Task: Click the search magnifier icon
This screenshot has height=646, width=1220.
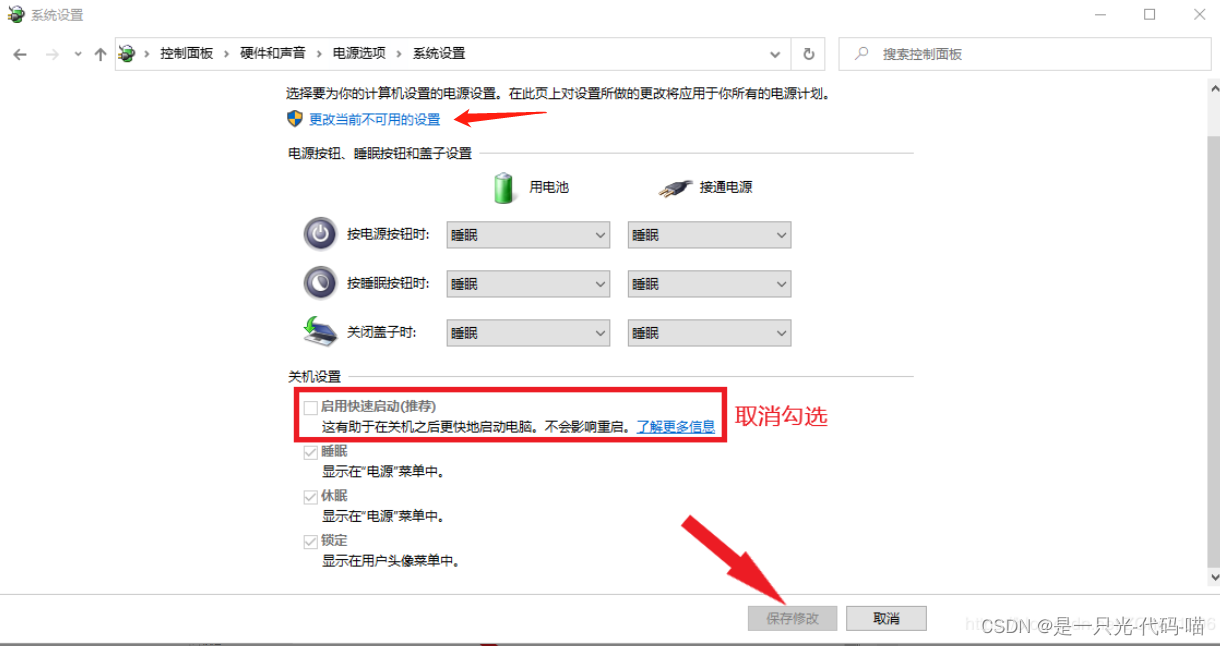Action: coord(861,54)
